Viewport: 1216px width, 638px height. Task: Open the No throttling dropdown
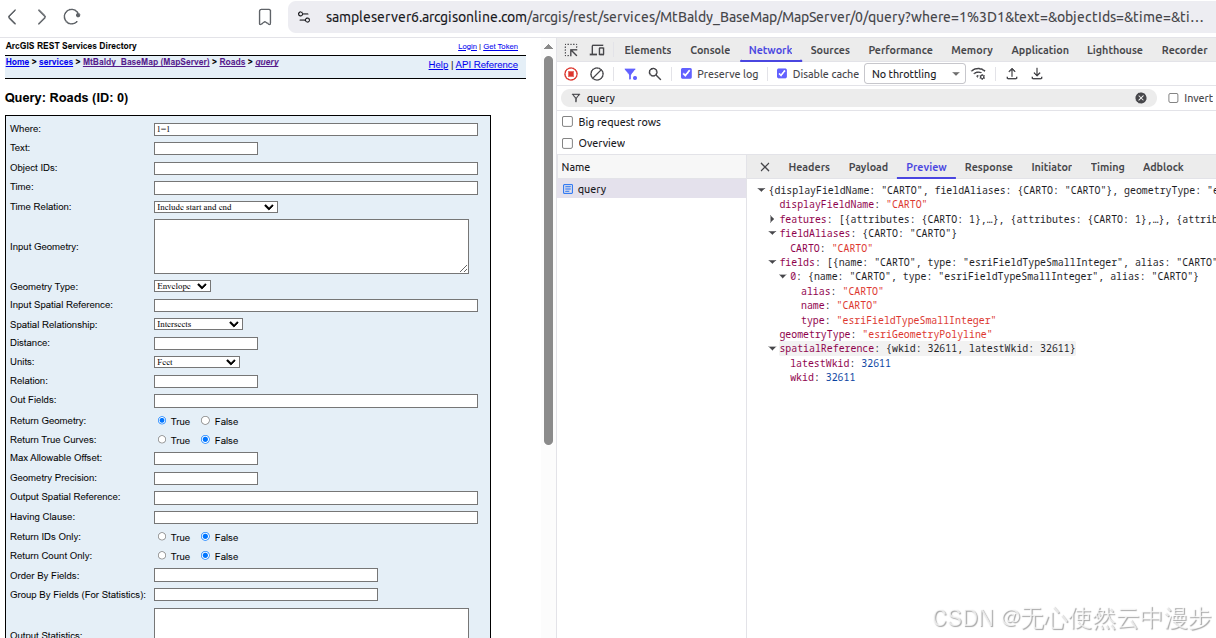(x=915, y=74)
